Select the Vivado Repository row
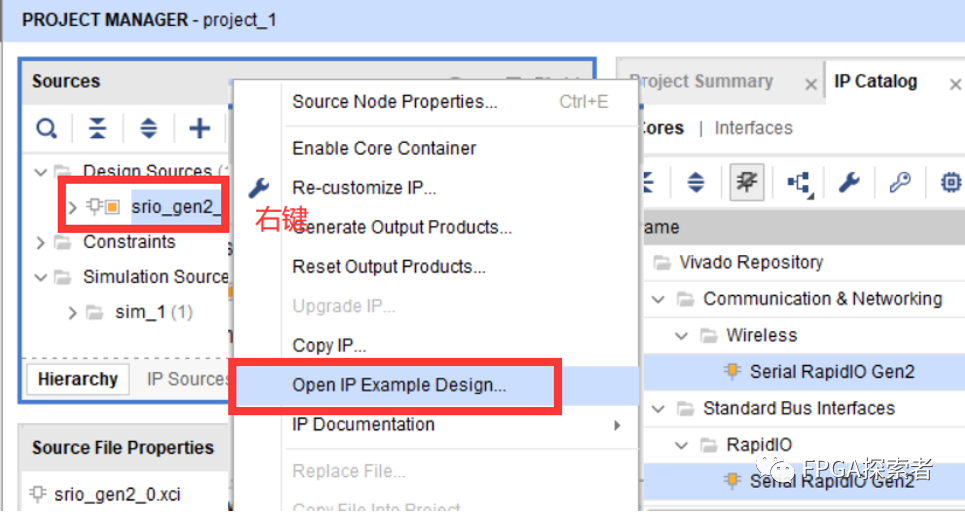 [751, 263]
